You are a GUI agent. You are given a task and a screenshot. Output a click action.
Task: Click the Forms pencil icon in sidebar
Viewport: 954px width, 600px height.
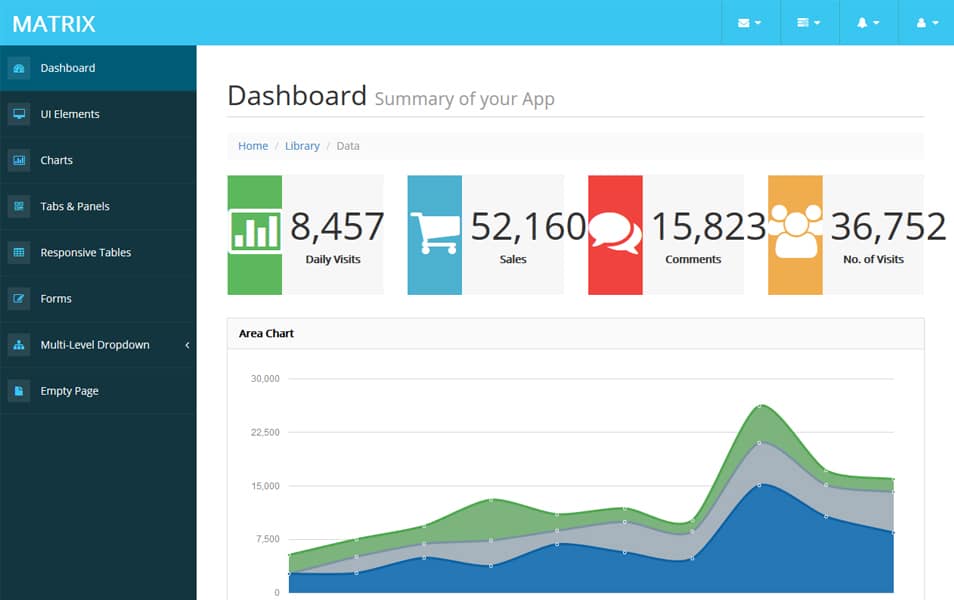tap(20, 298)
